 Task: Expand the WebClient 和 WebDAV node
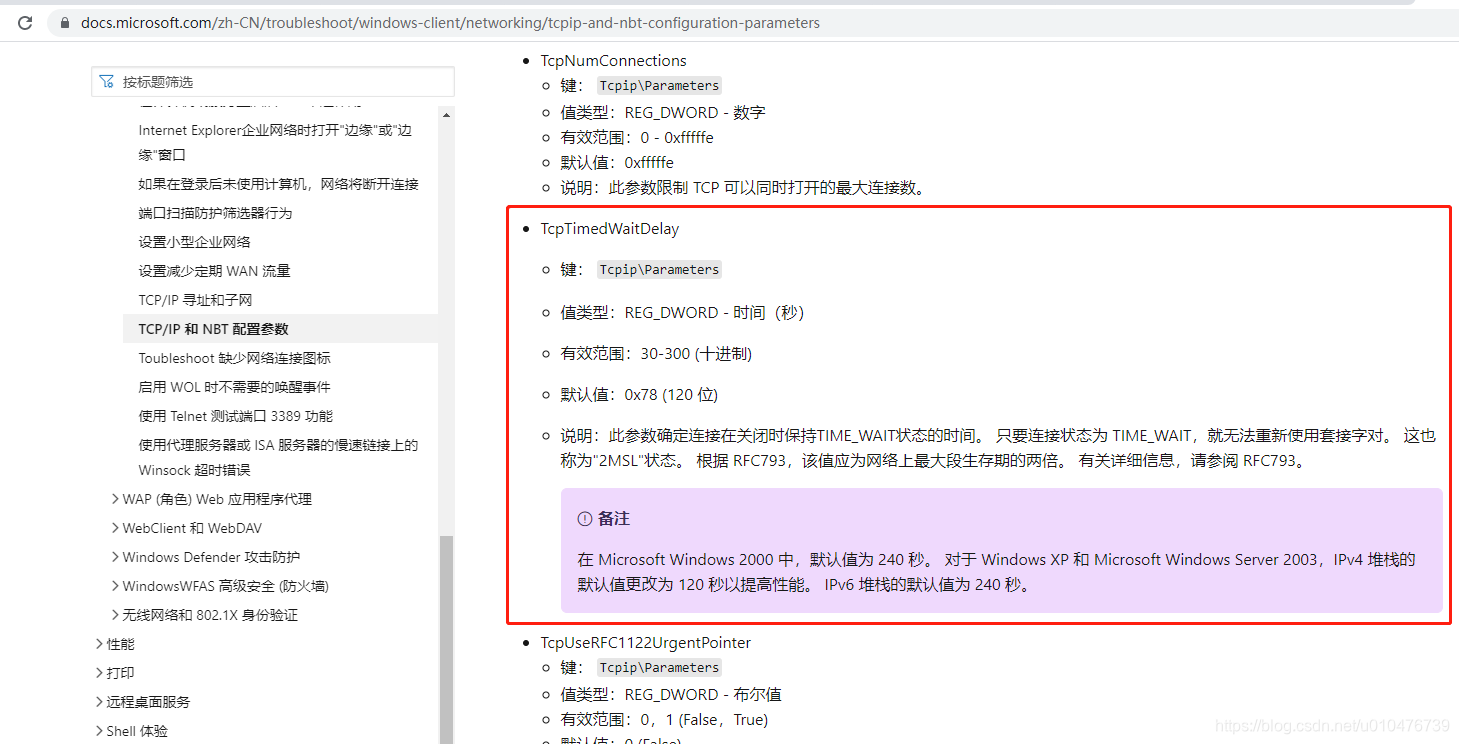114,528
